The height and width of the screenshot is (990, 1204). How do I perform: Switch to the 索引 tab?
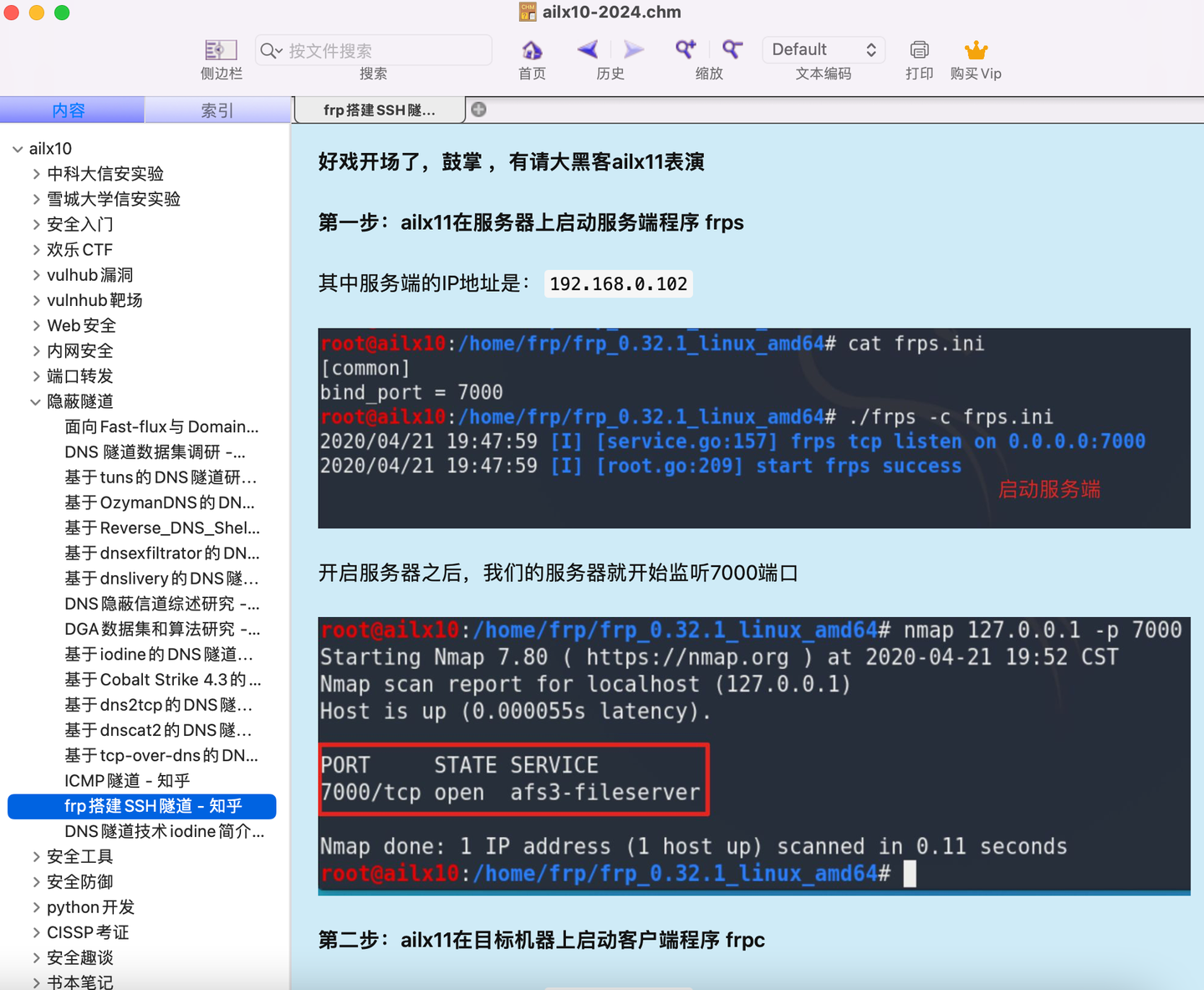217,110
